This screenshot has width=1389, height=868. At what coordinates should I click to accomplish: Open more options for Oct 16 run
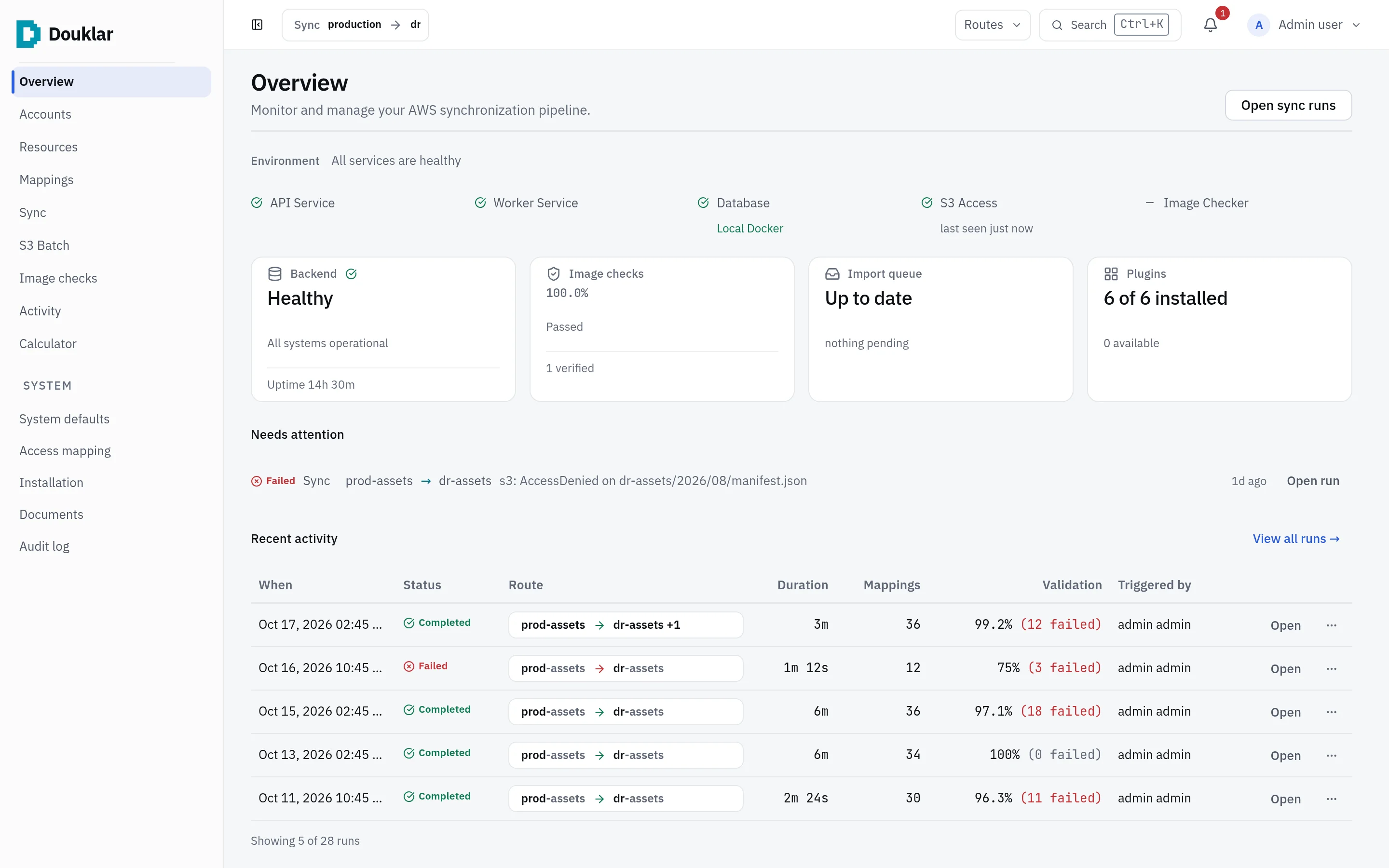(x=1332, y=669)
